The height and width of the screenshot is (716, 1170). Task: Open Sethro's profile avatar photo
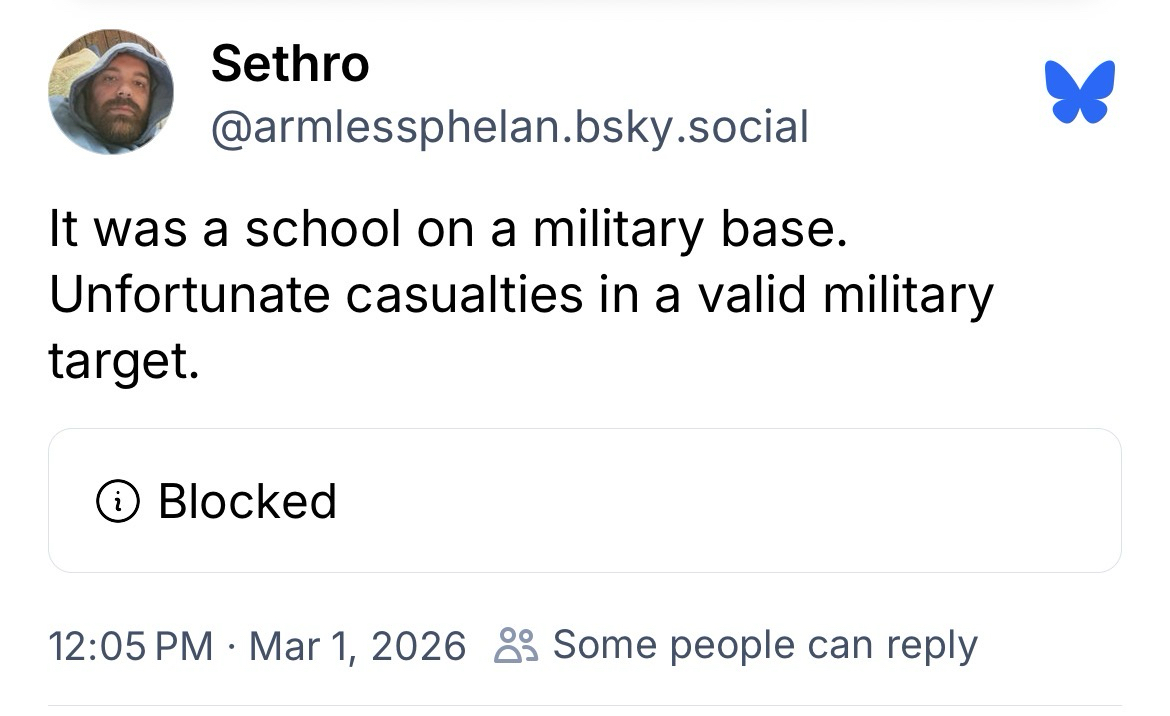(x=110, y=92)
